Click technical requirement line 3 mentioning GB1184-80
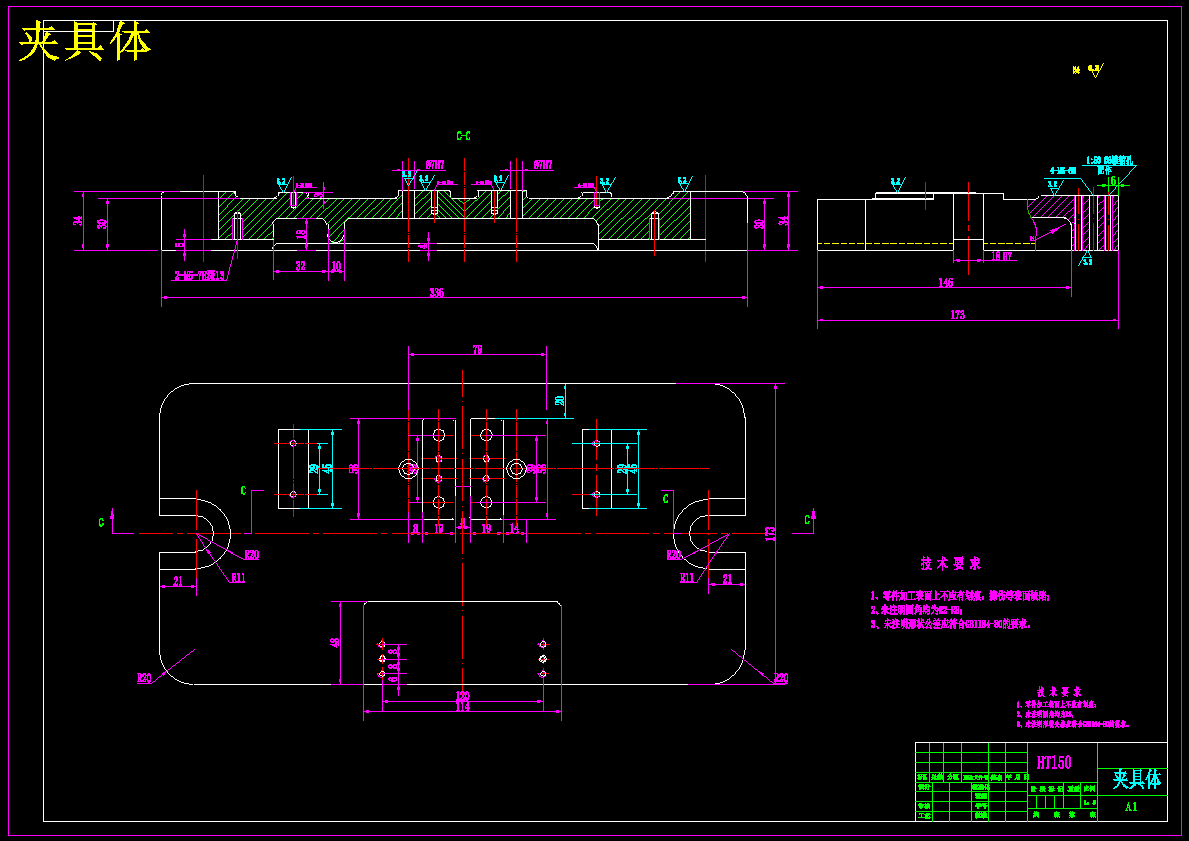 [x=950, y=624]
